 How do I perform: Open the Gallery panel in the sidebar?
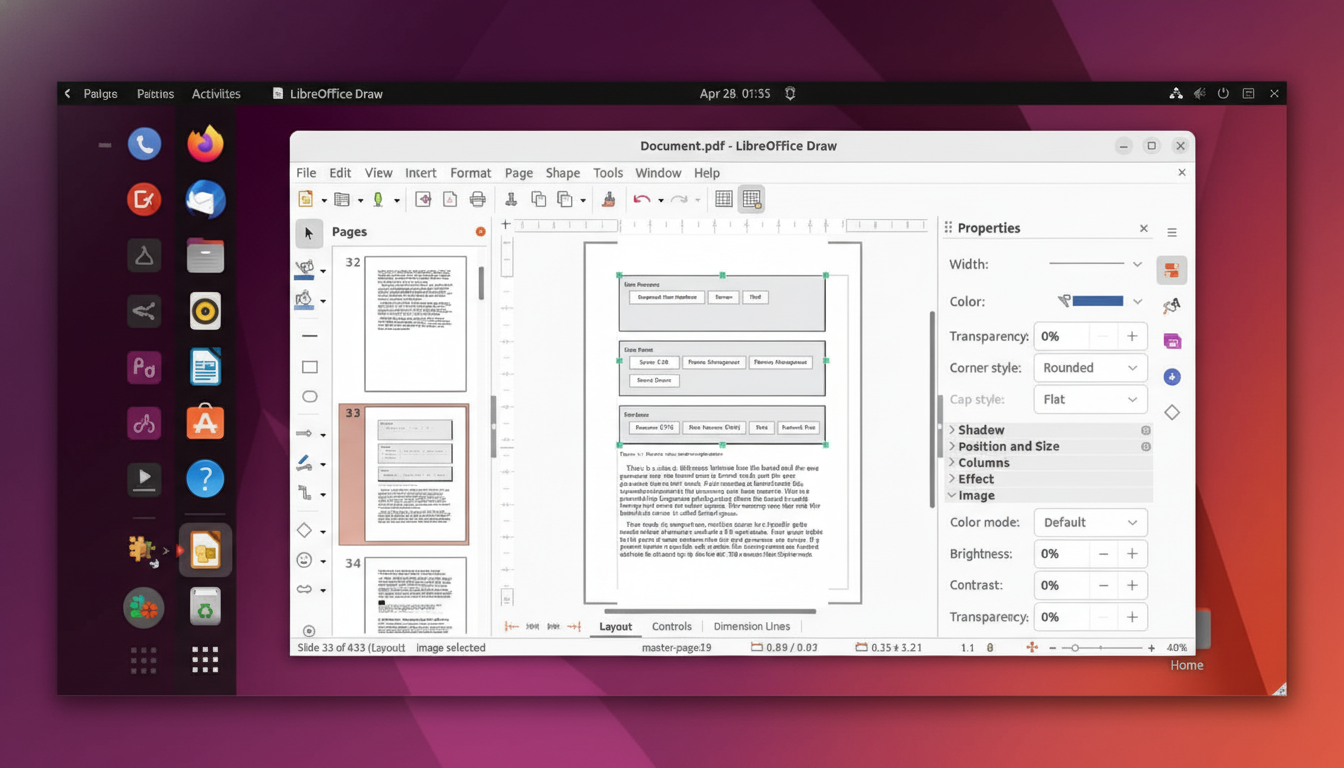(1172, 340)
